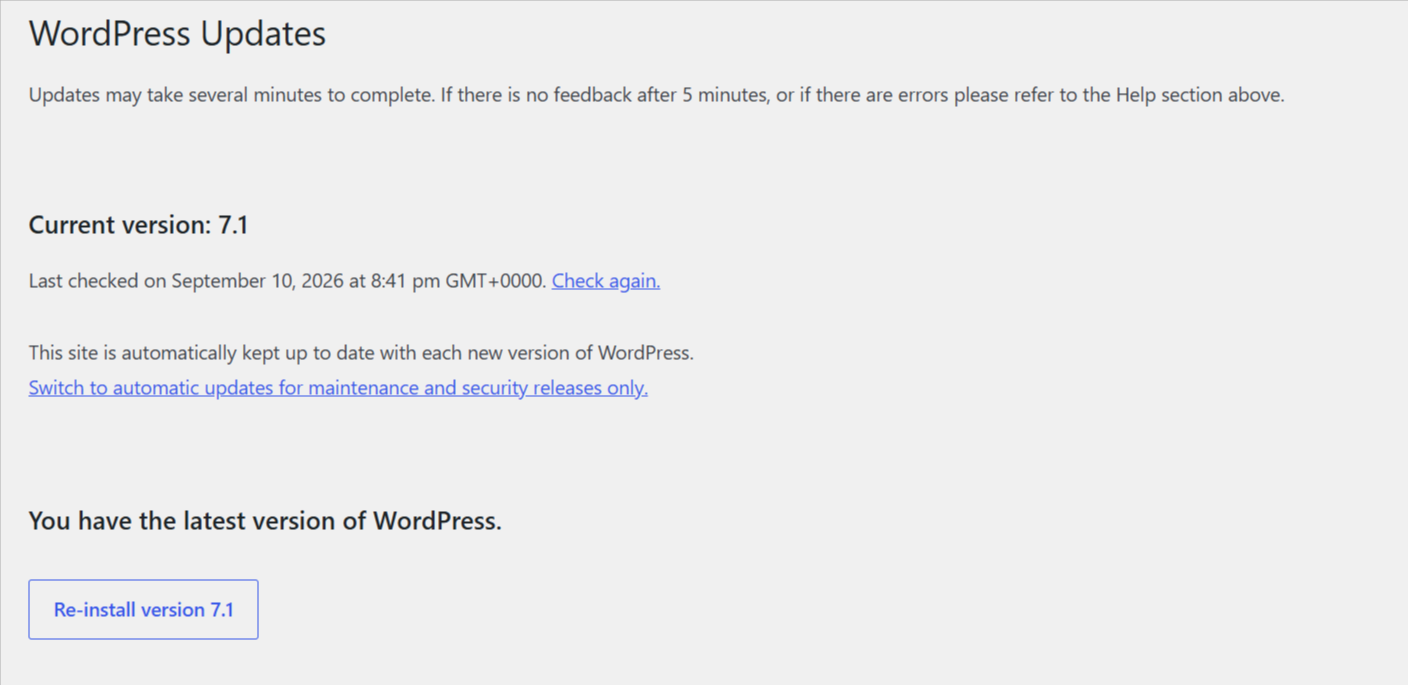Click "You have the latest version" heading
Image resolution: width=1408 pixels, height=685 pixels.
click(x=265, y=521)
